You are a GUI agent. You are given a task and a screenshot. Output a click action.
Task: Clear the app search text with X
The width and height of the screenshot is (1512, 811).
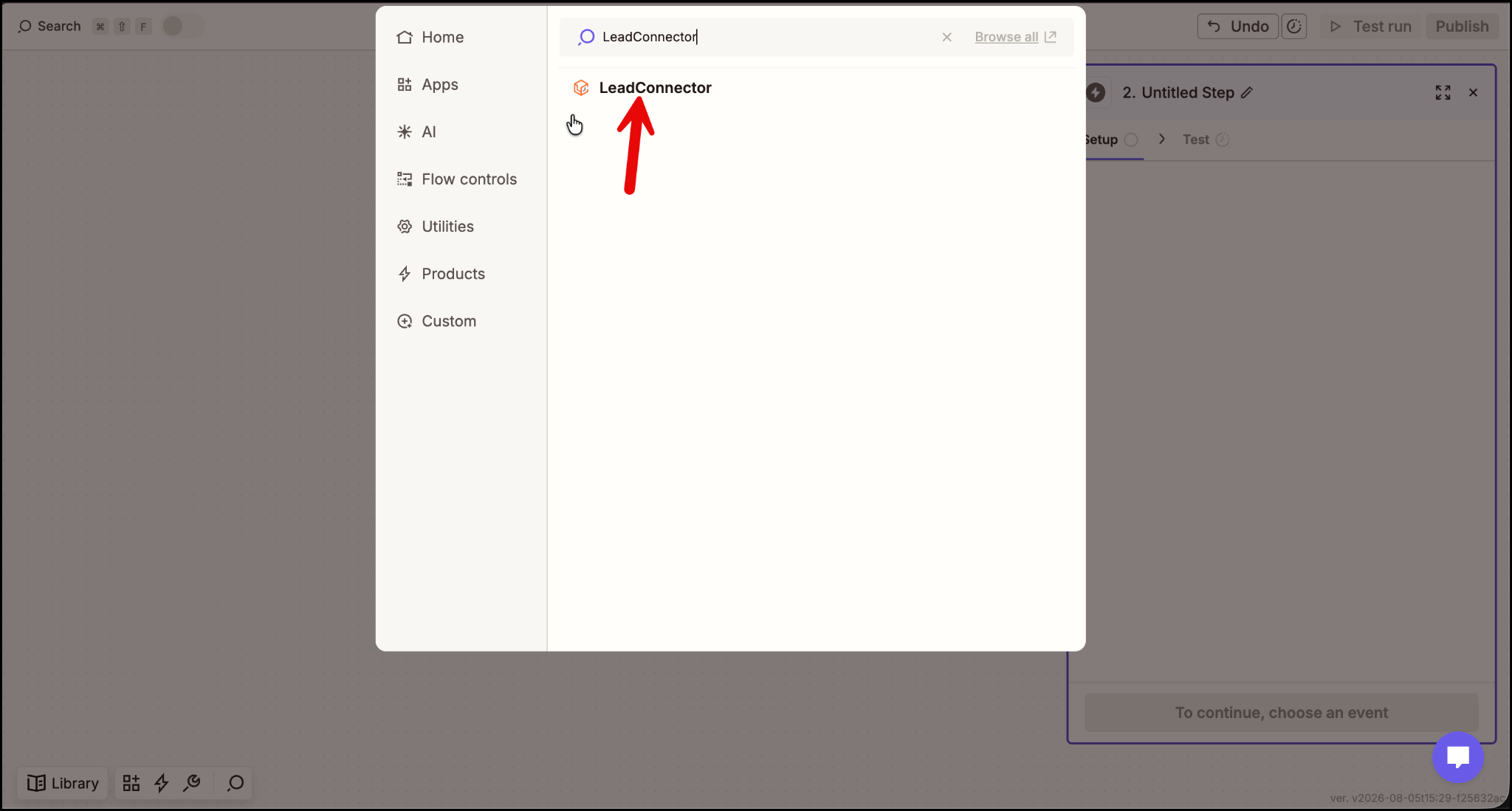point(946,37)
